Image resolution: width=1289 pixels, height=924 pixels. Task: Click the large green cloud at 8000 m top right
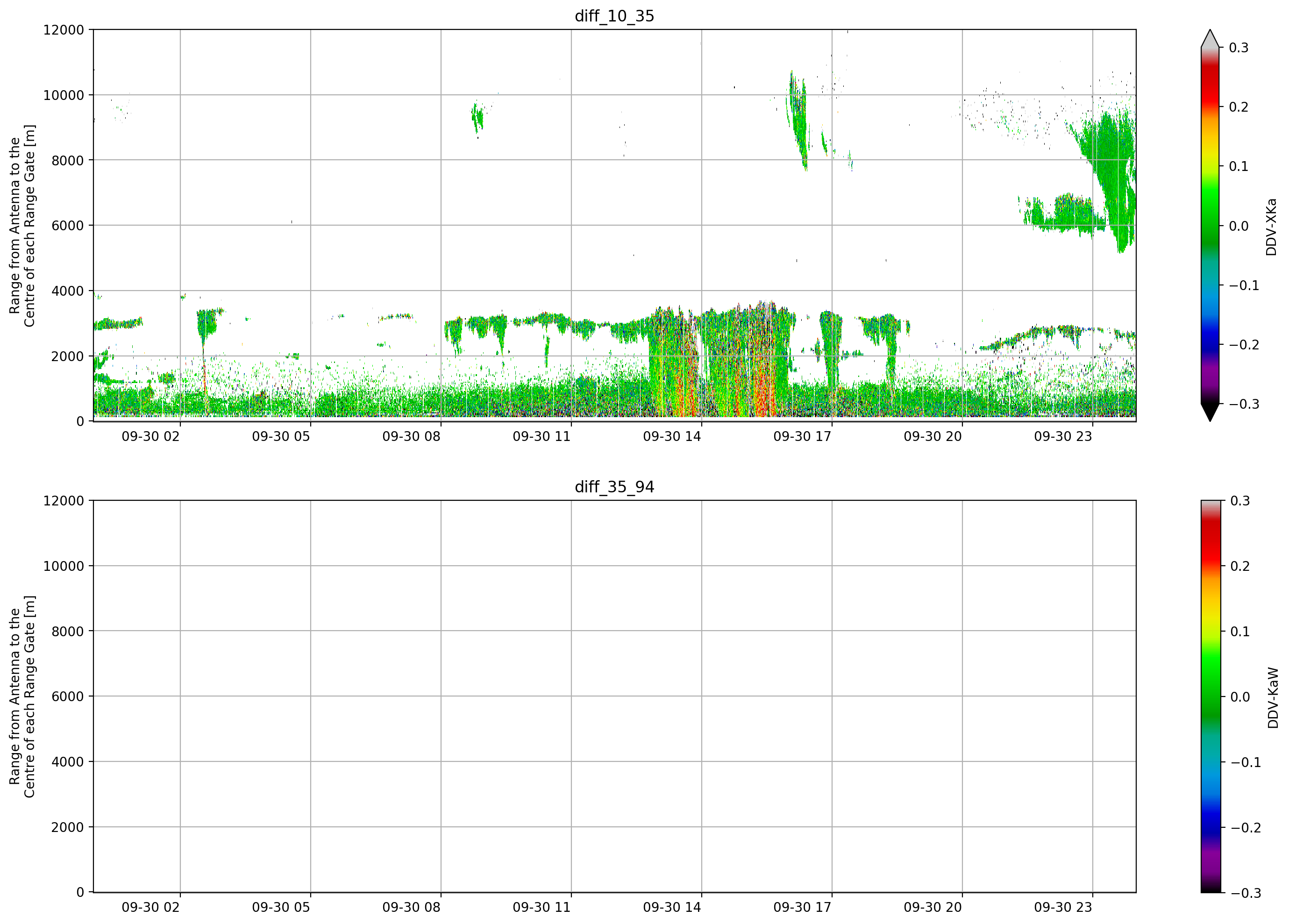pos(1108,171)
